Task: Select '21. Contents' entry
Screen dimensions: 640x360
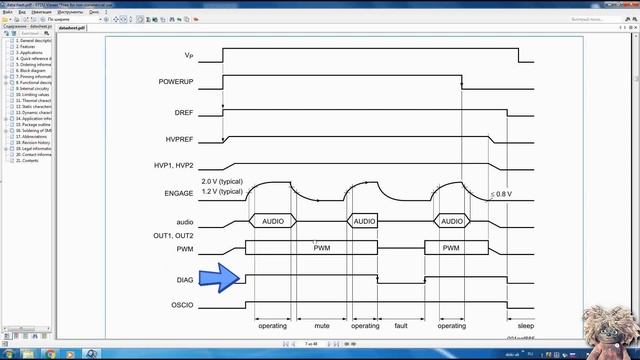Action: [x=27, y=160]
